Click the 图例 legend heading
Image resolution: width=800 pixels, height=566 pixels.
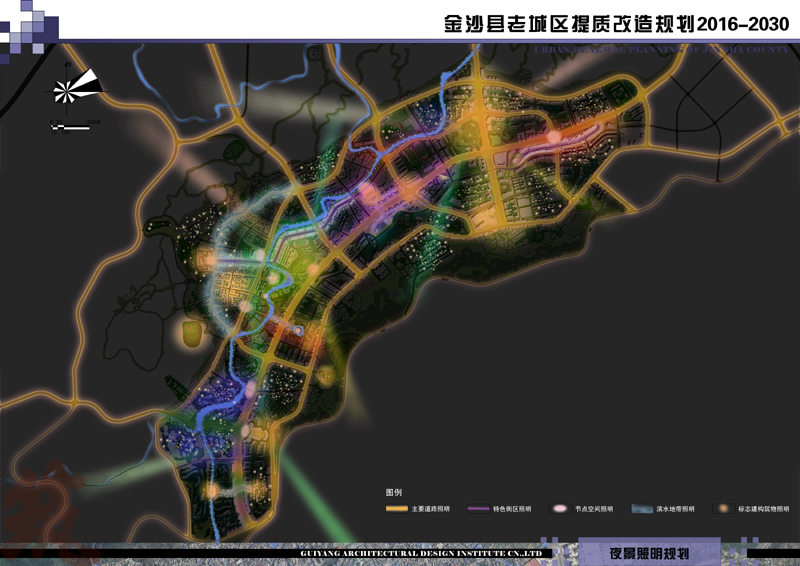[x=393, y=493]
